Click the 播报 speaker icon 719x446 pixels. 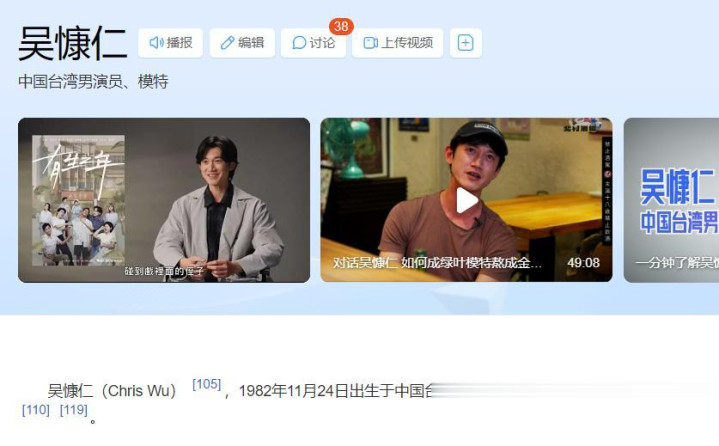pyautogui.click(x=157, y=43)
